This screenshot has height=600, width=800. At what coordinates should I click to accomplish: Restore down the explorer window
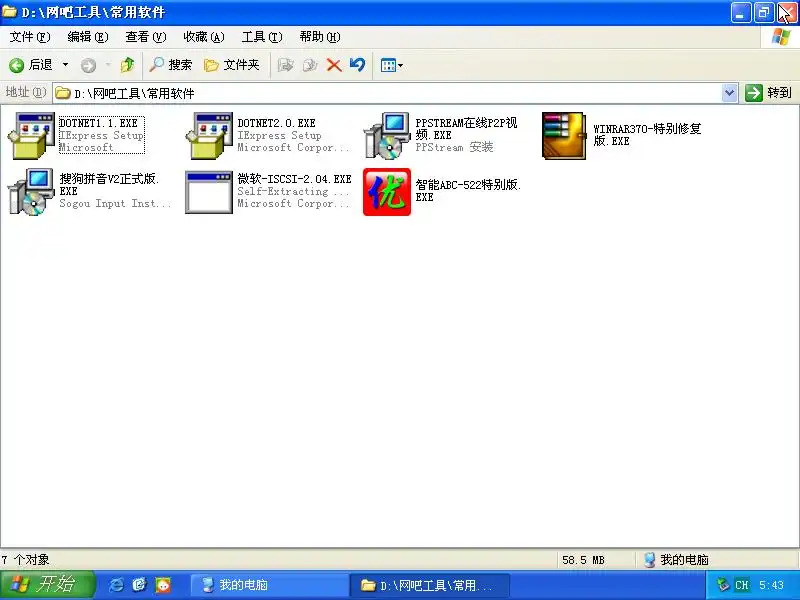(764, 12)
